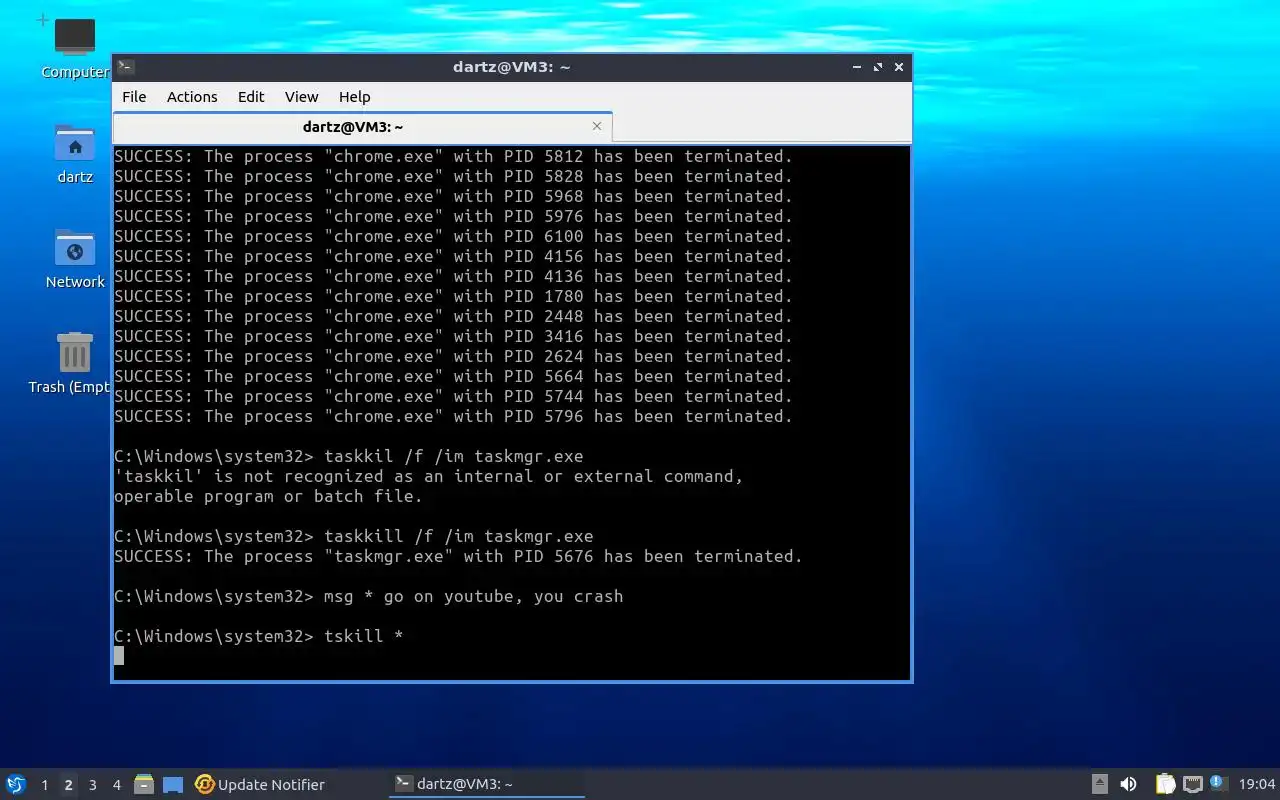The height and width of the screenshot is (800, 1280).
Task: Click the "'taskkil' is not recognized" error line
Action: click(429, 476)
